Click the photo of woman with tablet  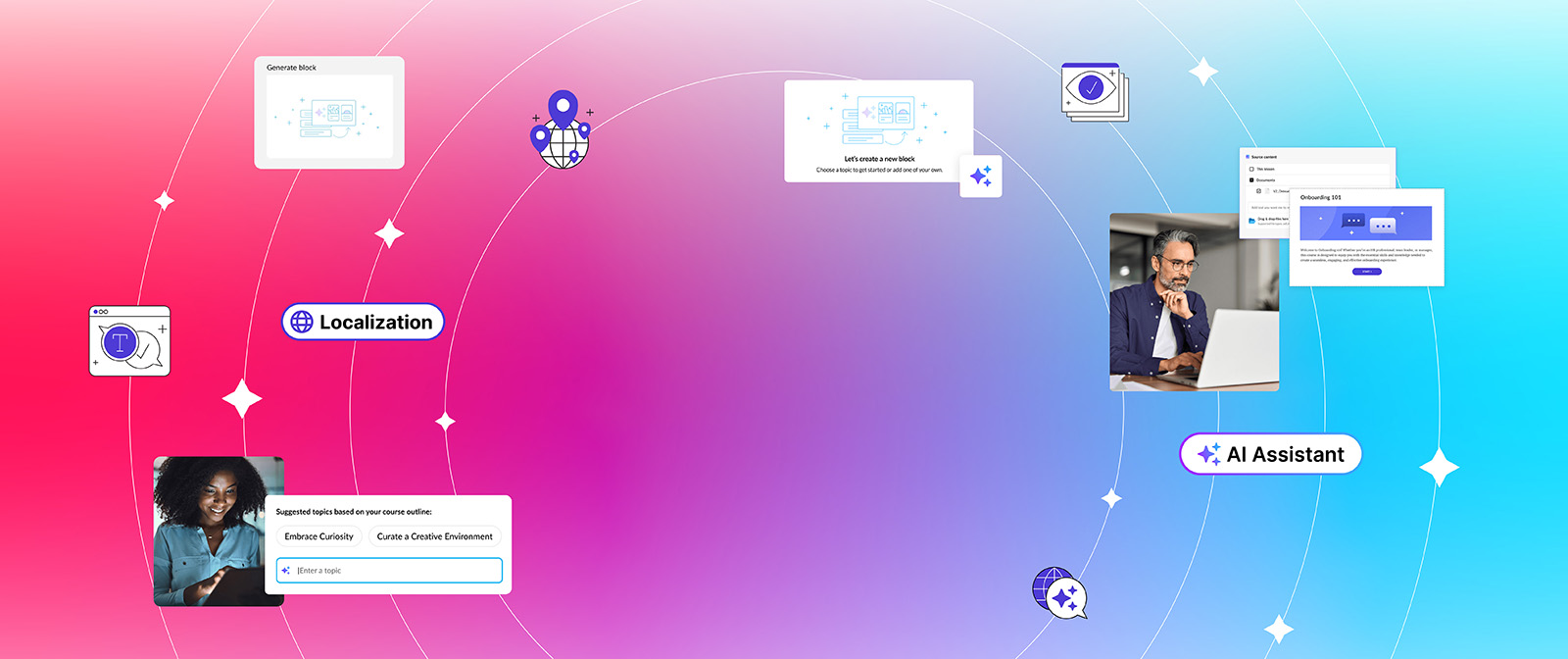point(219,531)
